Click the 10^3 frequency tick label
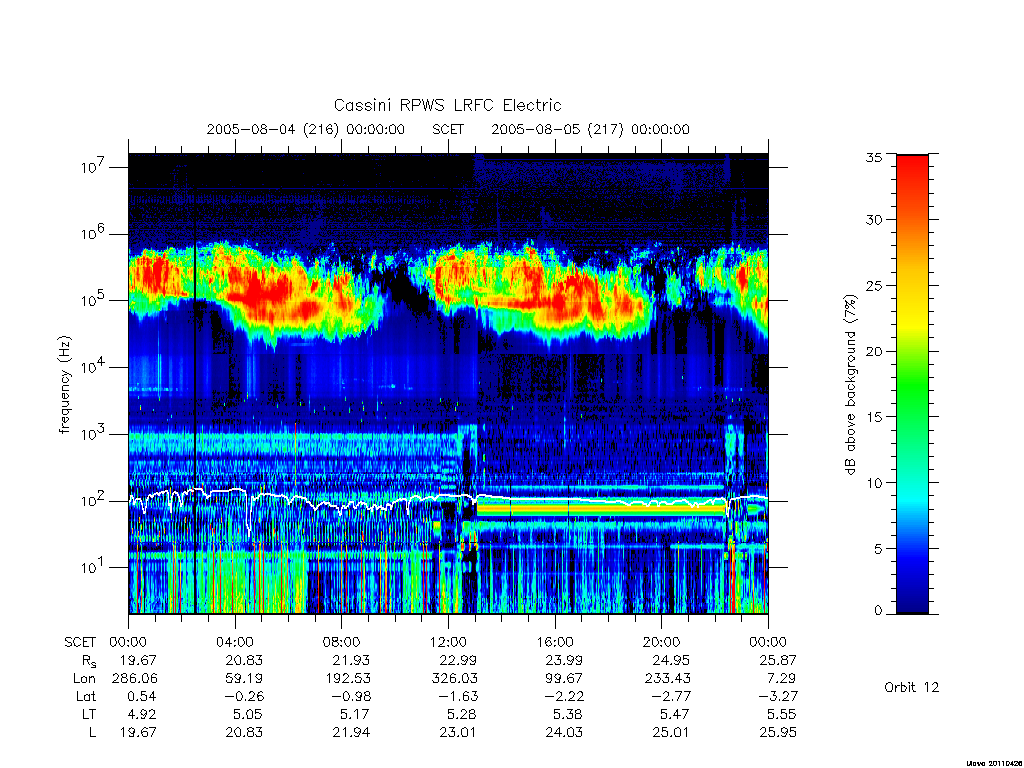This screenshot has width=1024, height=768. click(94, 434)
